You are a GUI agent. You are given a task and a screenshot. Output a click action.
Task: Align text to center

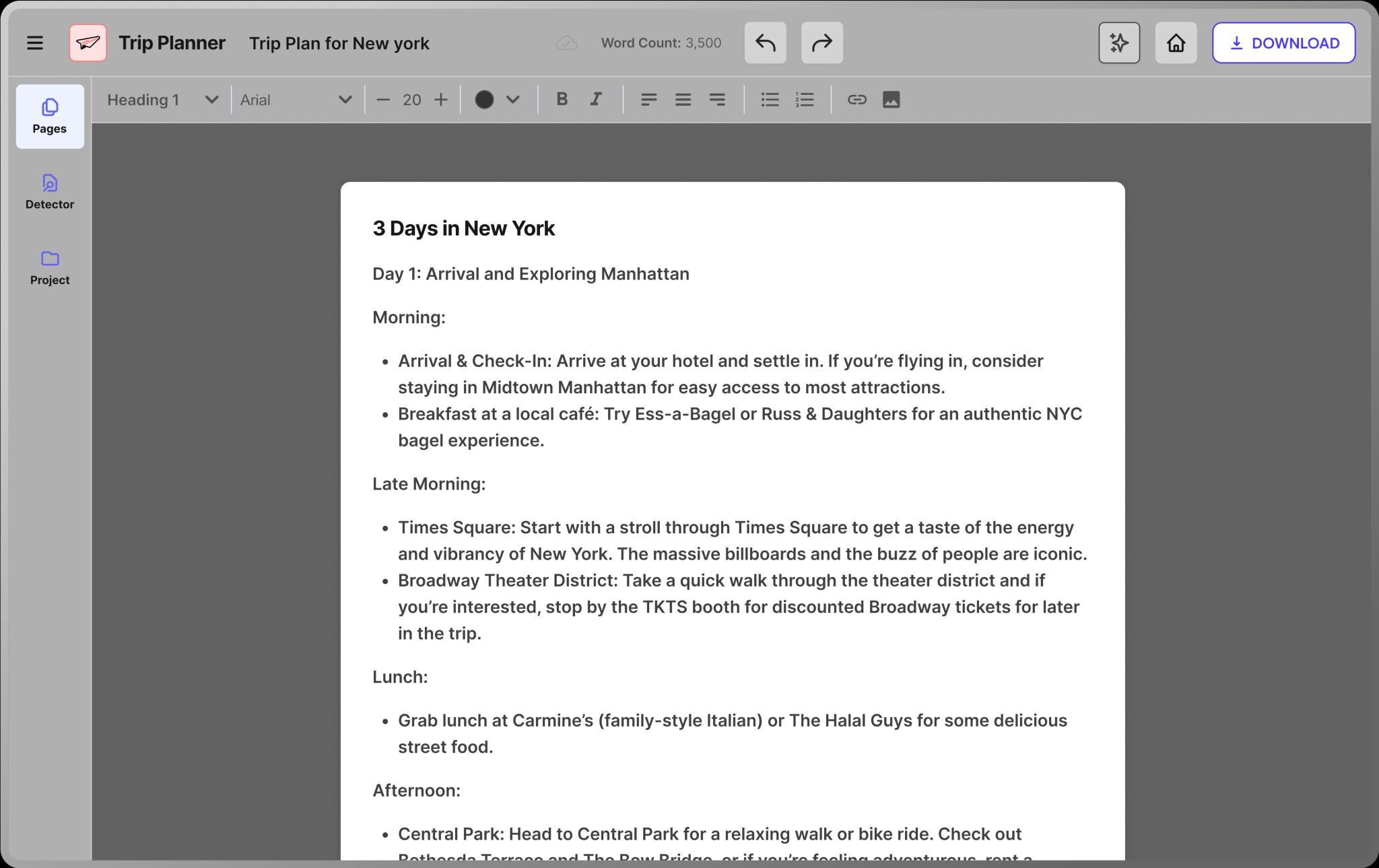683,100
